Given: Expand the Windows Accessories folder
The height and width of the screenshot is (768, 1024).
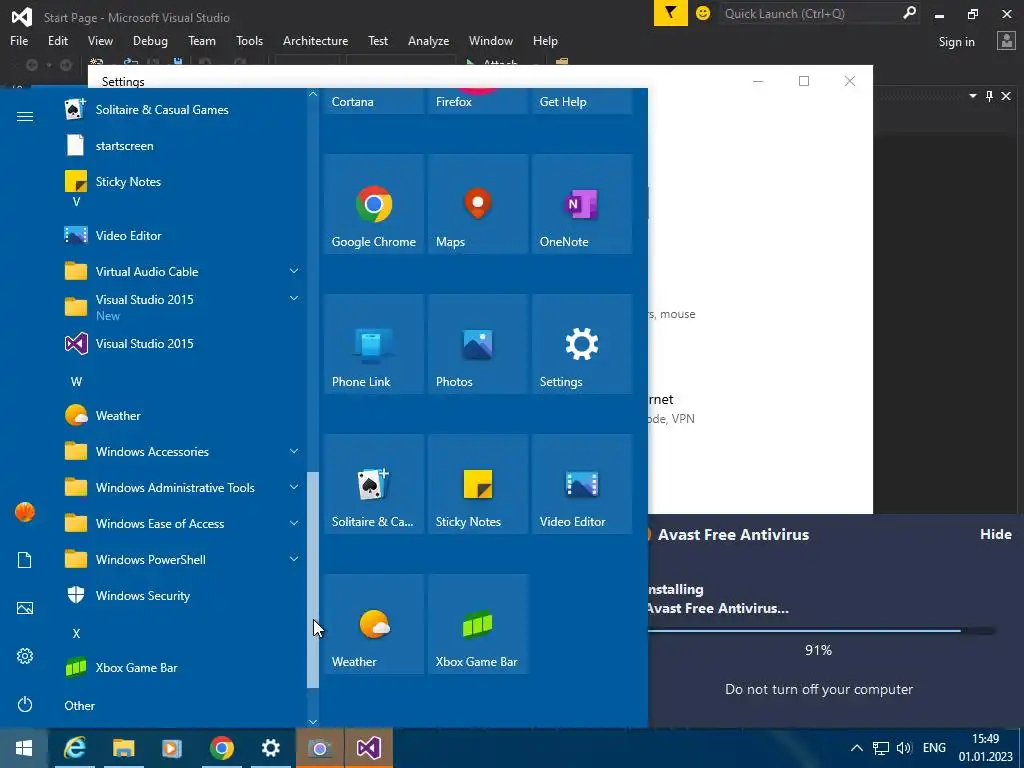Looking at the screenshot, I should tap(182, 451).
